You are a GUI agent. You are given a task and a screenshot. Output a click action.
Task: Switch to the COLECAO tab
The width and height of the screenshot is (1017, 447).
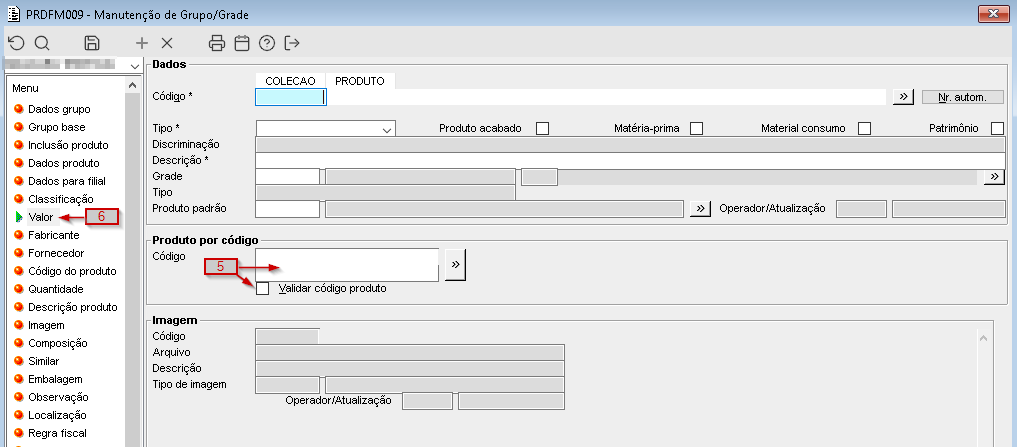291,81
